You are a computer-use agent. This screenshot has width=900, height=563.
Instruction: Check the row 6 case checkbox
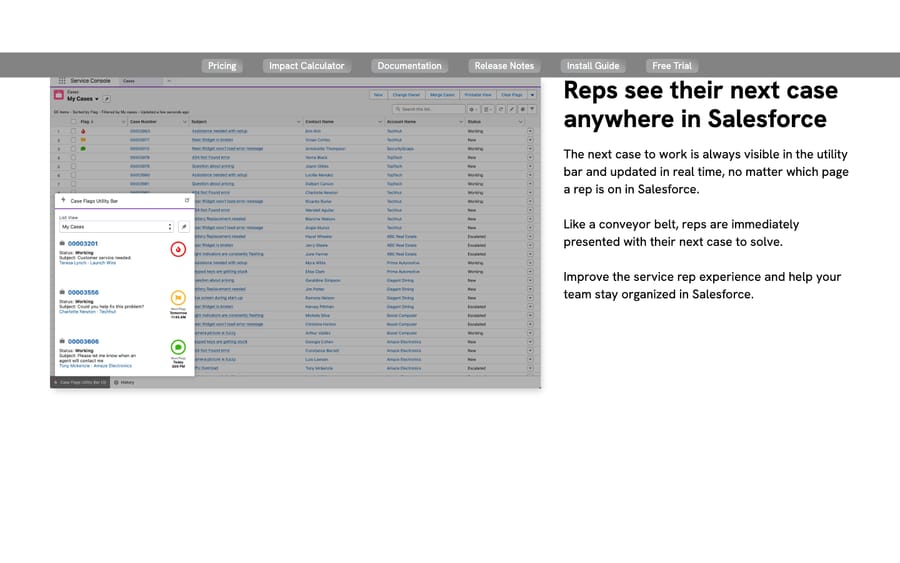coord(73,175)
